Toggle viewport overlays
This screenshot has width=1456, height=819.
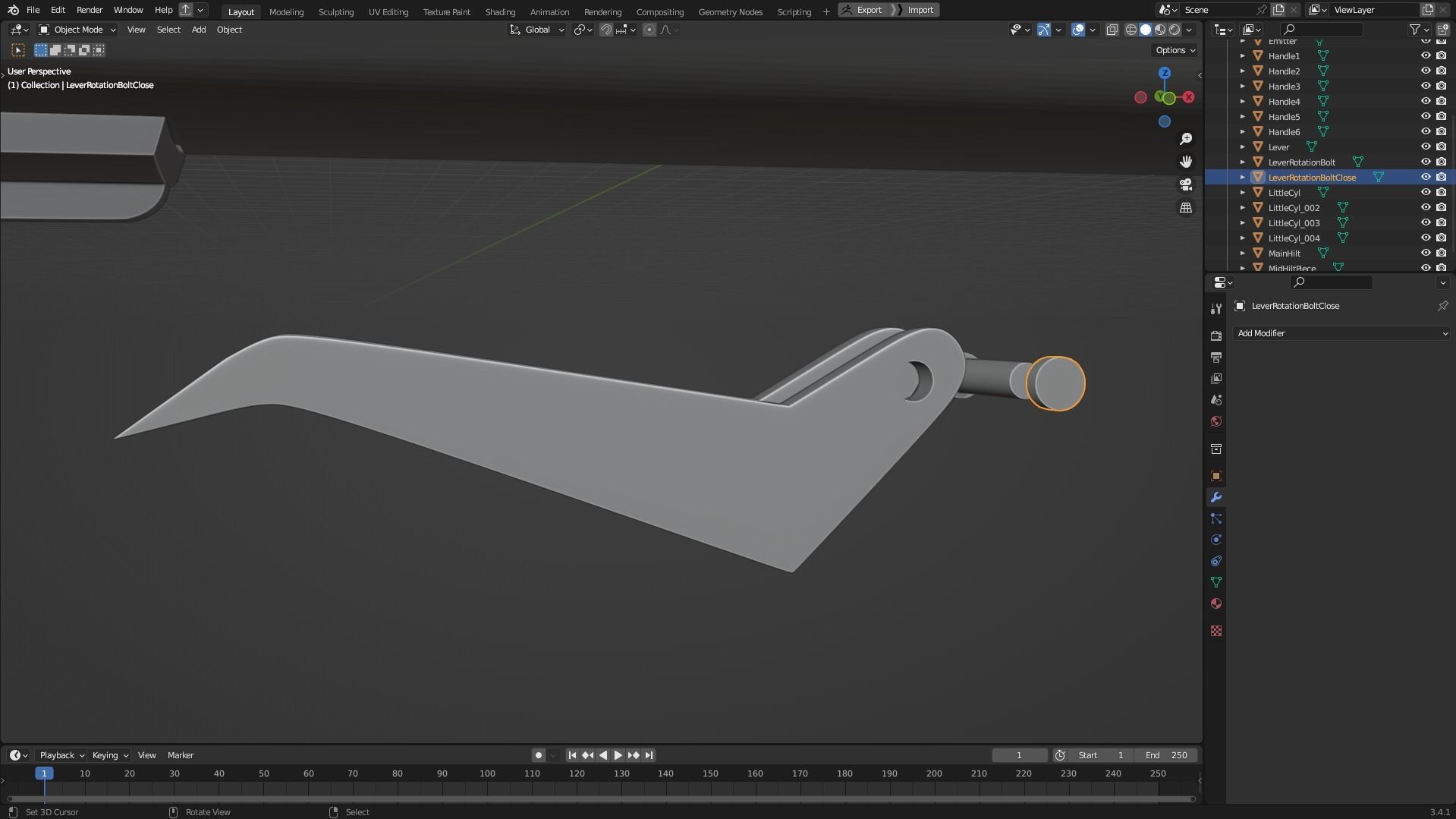1078,30
